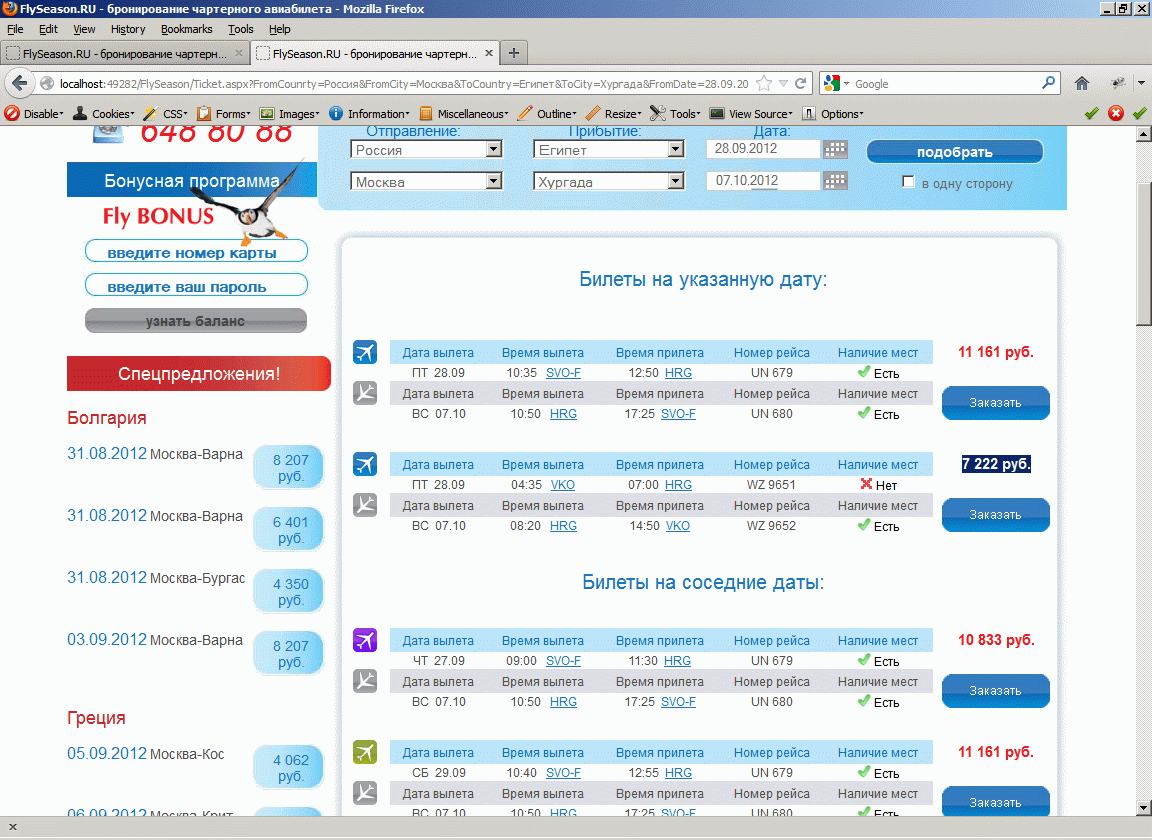The height and width of the screenshot is (840, 1152).
Task: Close the bottom add-on bar with X
Action: tap(12, 828)
